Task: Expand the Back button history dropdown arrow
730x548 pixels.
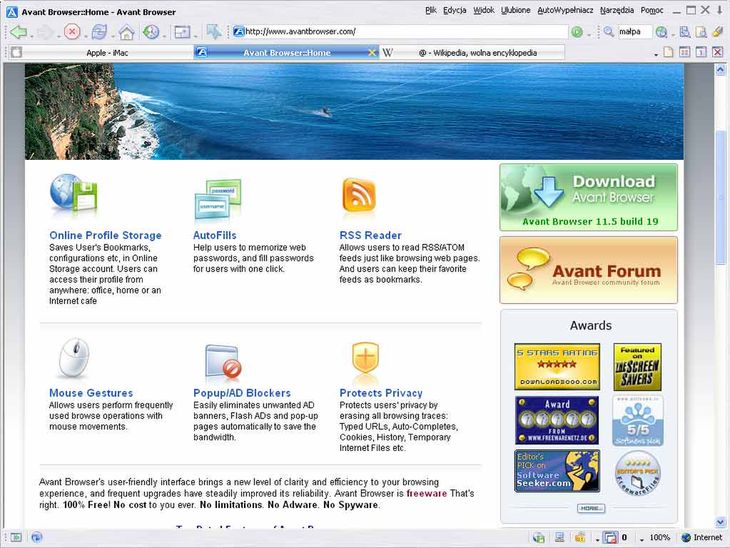Action: pyautogui.click(x=31, y=36)
